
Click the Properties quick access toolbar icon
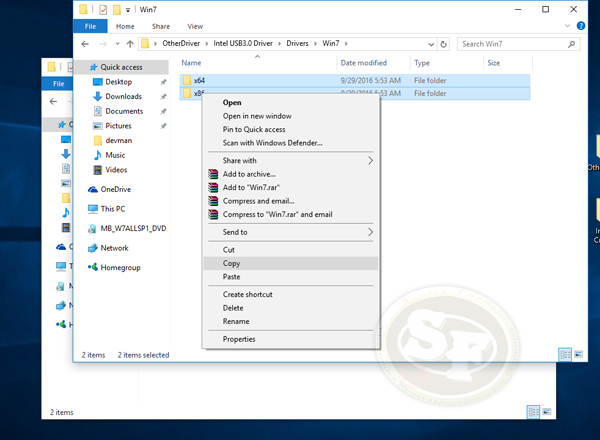(103, 10)
